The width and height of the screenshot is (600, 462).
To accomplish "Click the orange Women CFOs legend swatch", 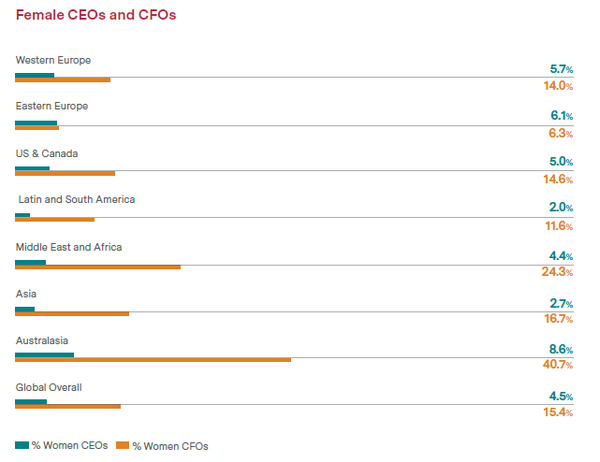I will pyautogui.click(x=123, y=444).
